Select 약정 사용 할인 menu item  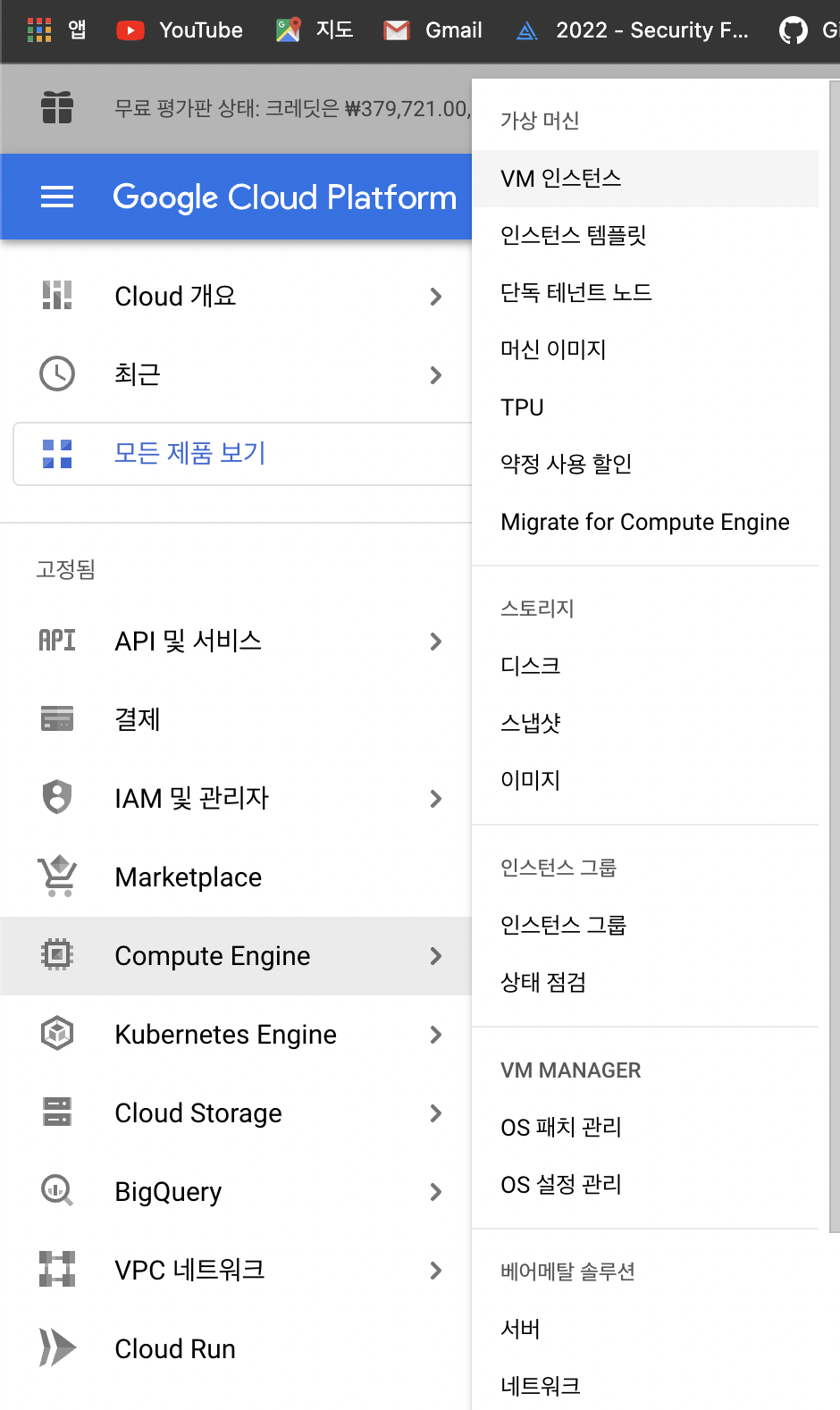tap(645, 465)
